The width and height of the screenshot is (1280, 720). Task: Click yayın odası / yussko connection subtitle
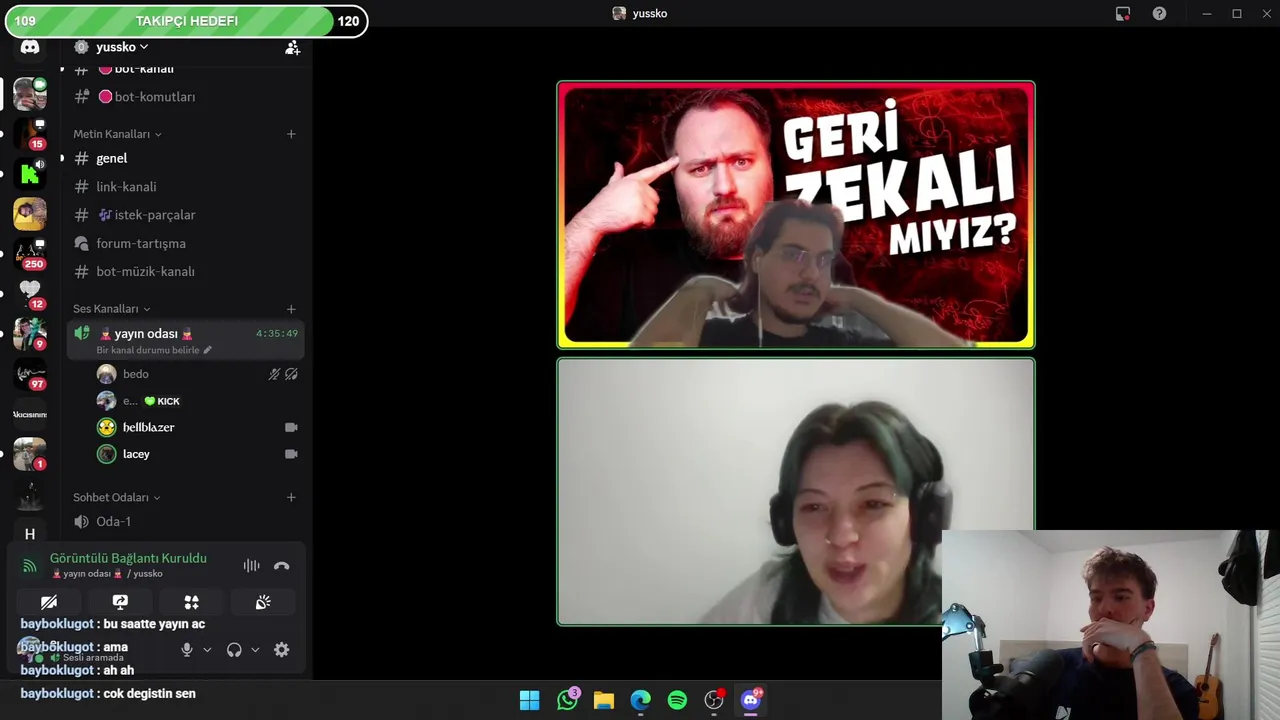click(x=106, y=574)
